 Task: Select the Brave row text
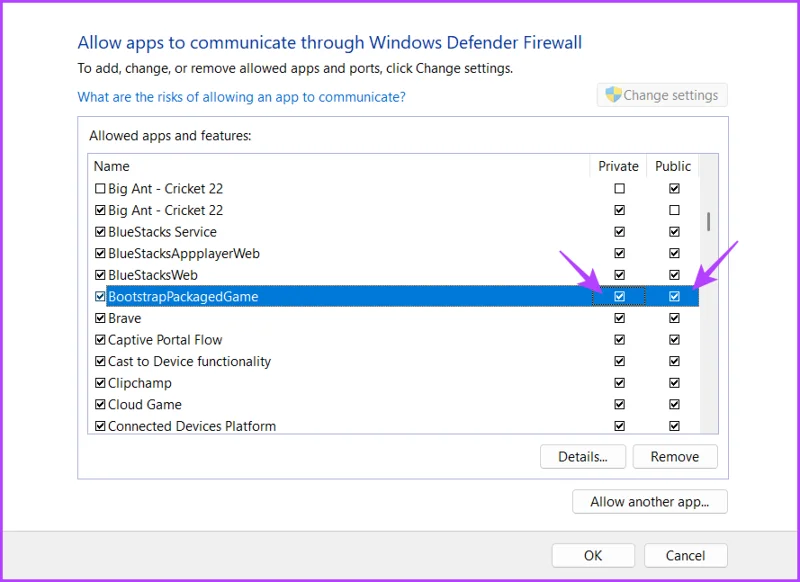click(x=124, y=318)
